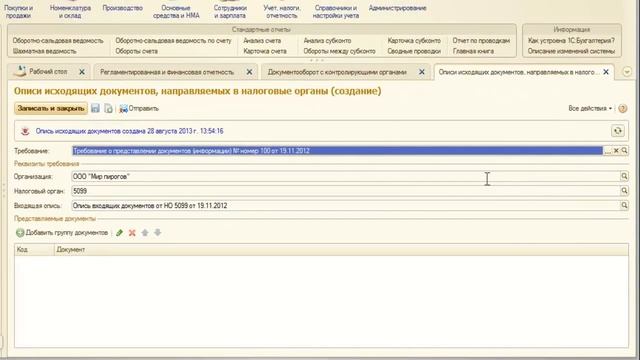Open the Номенклатура и склад section

click(x=70, y=11)
